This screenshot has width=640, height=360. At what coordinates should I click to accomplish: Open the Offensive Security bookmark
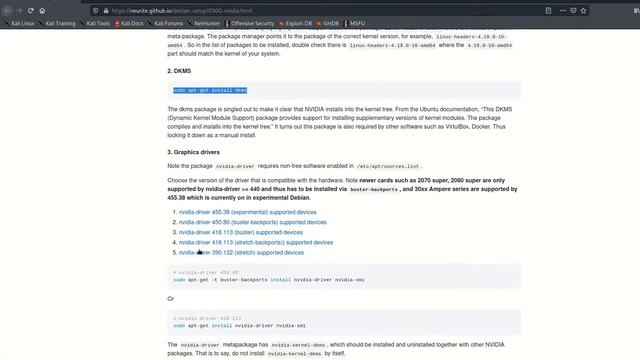(x=250, y=23)
